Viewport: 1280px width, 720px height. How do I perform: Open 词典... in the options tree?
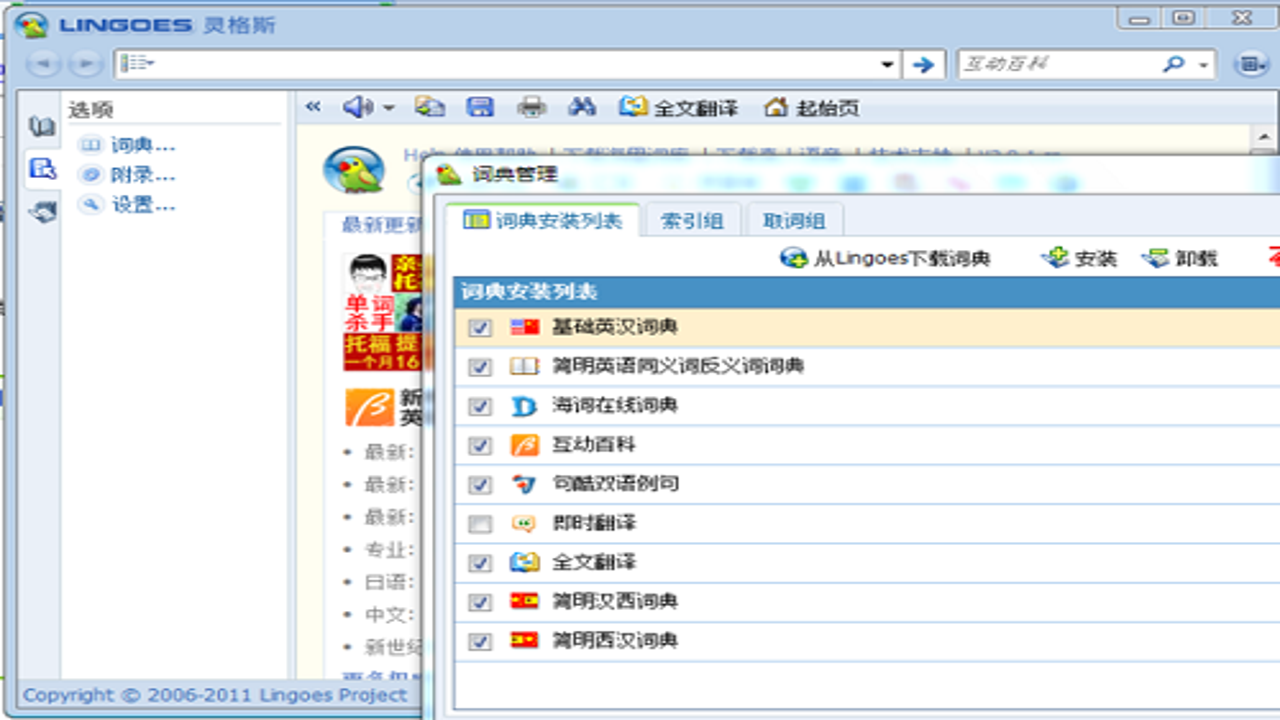[129, 145]
